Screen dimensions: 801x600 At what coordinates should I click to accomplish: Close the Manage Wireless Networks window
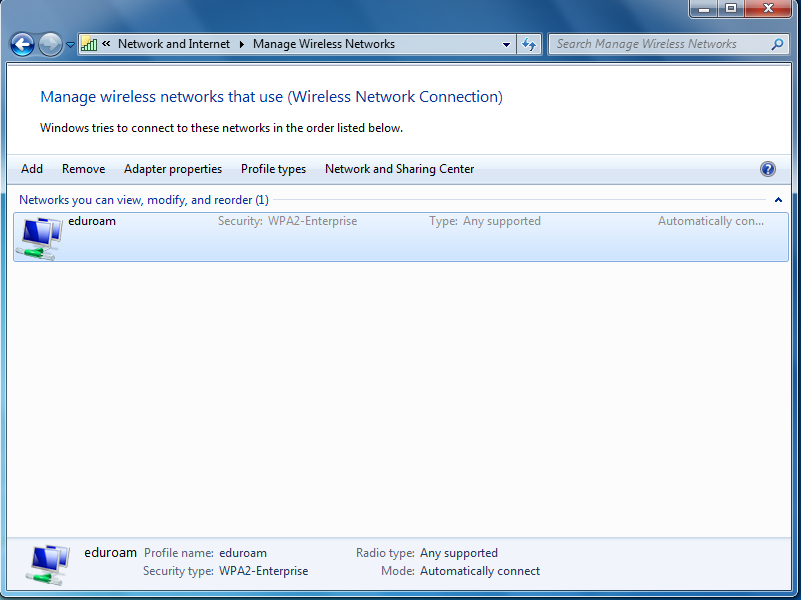pos(768,8)
